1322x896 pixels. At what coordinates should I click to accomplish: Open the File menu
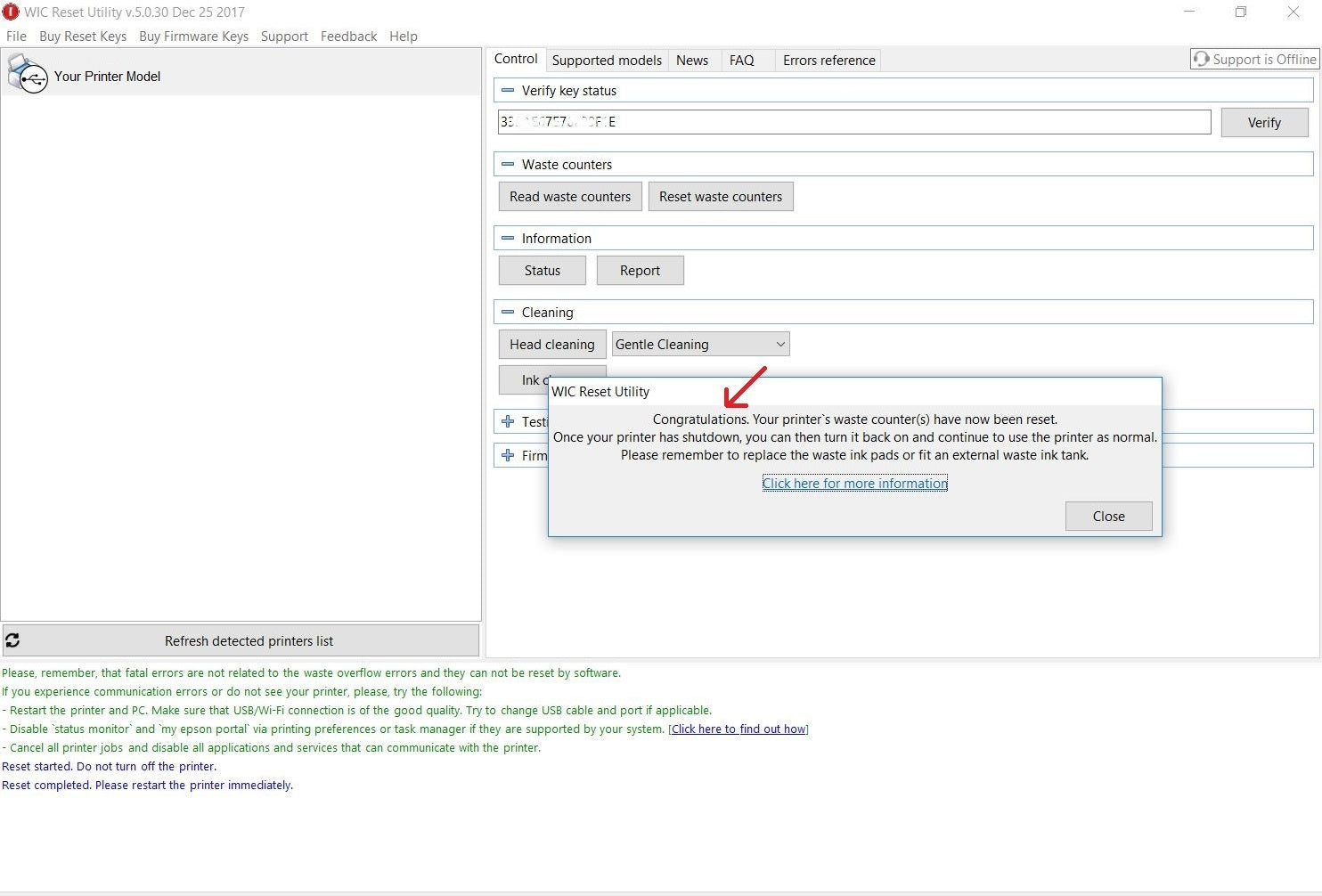tap(16, 37)
